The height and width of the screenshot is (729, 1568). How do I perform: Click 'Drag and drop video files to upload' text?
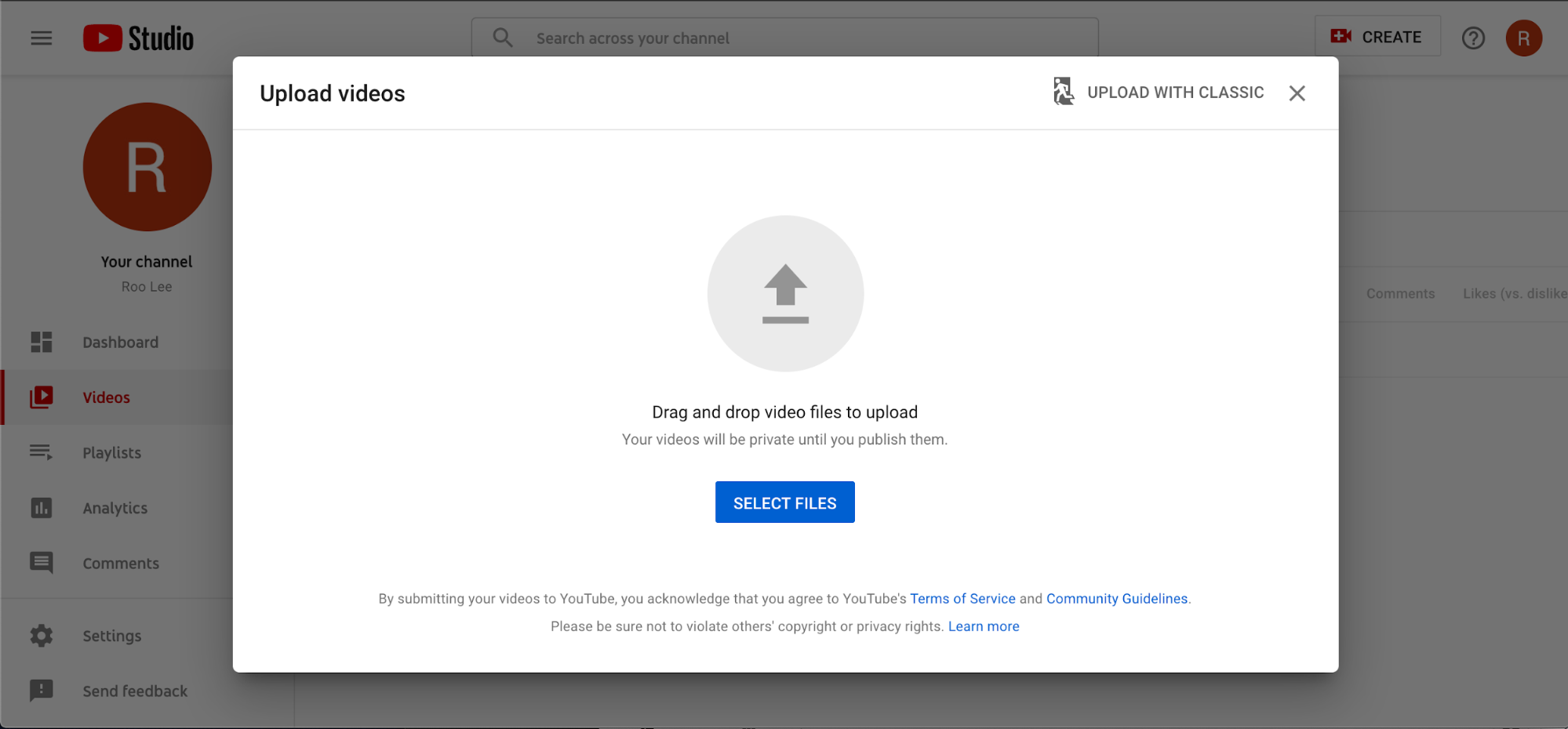click(785, 412)
